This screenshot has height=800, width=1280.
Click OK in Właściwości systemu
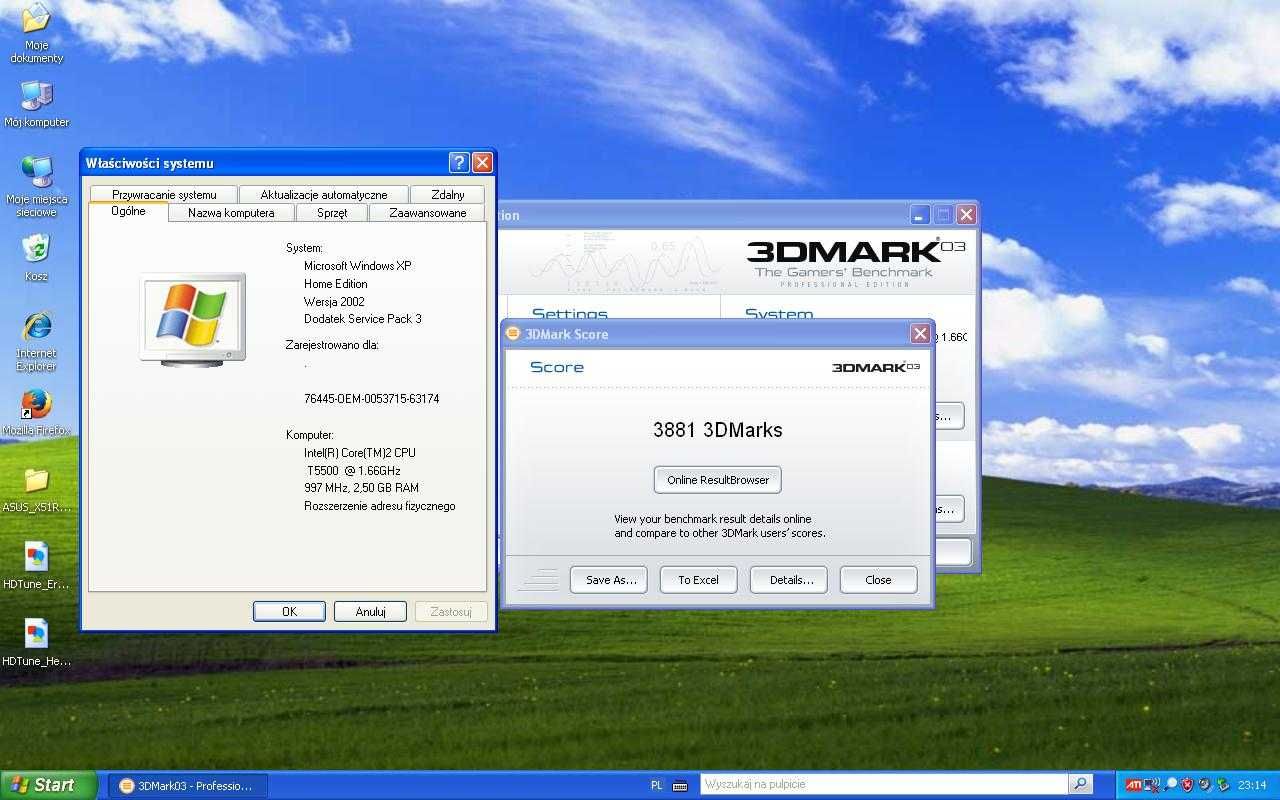click(289, 611)
